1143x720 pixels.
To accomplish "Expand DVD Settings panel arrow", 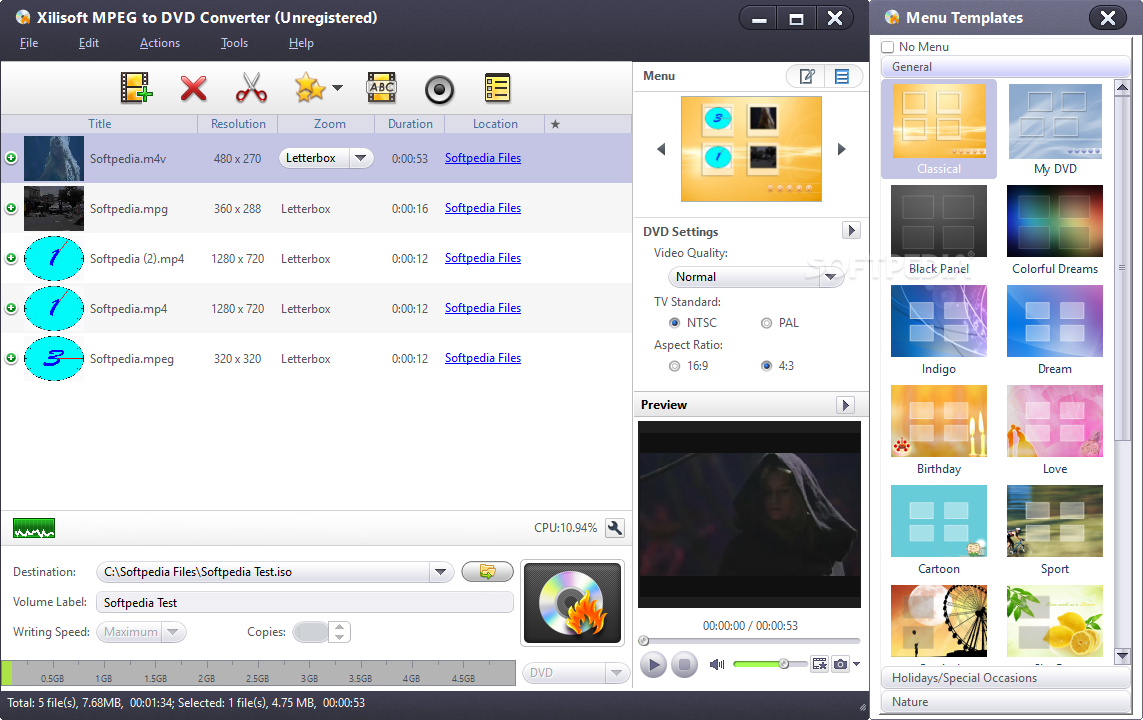I will pyautogui.click(x=851, y=230).
